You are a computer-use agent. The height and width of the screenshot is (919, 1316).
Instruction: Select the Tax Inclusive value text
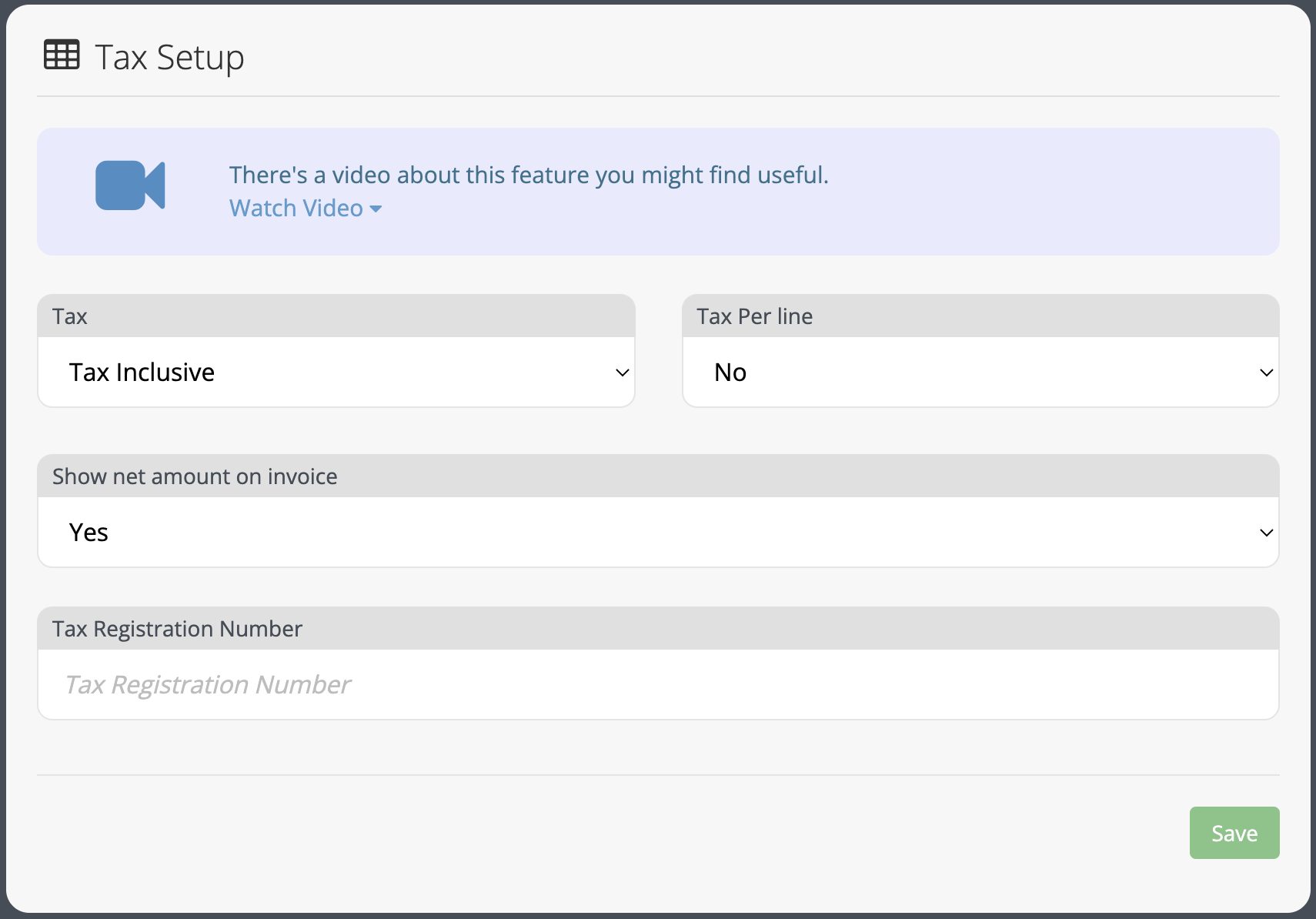(x=142, y=373)
